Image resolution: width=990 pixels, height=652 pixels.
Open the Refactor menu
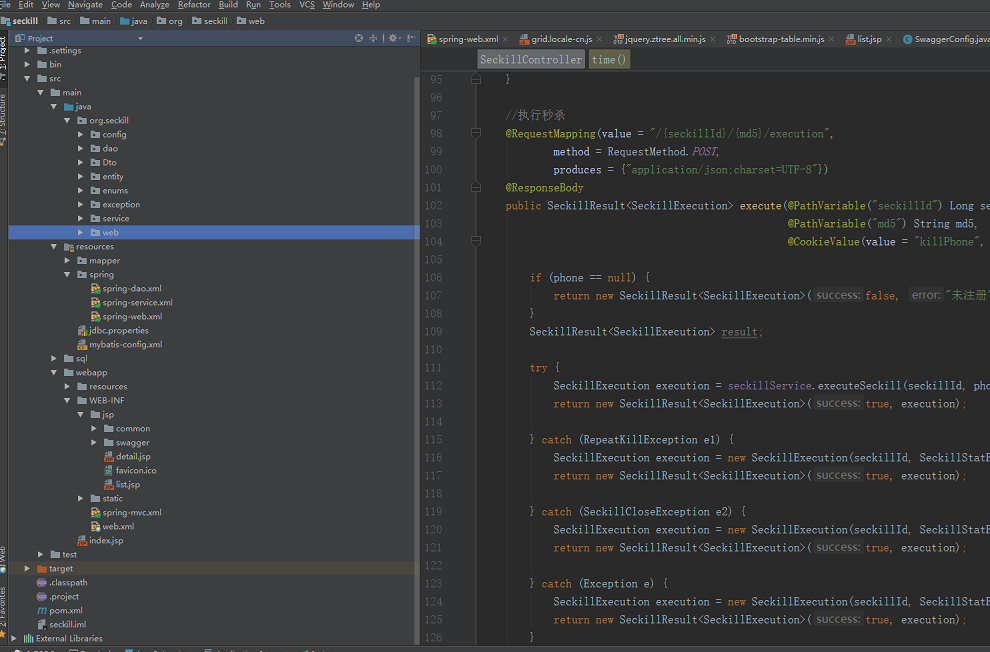(x=194, y=5)
